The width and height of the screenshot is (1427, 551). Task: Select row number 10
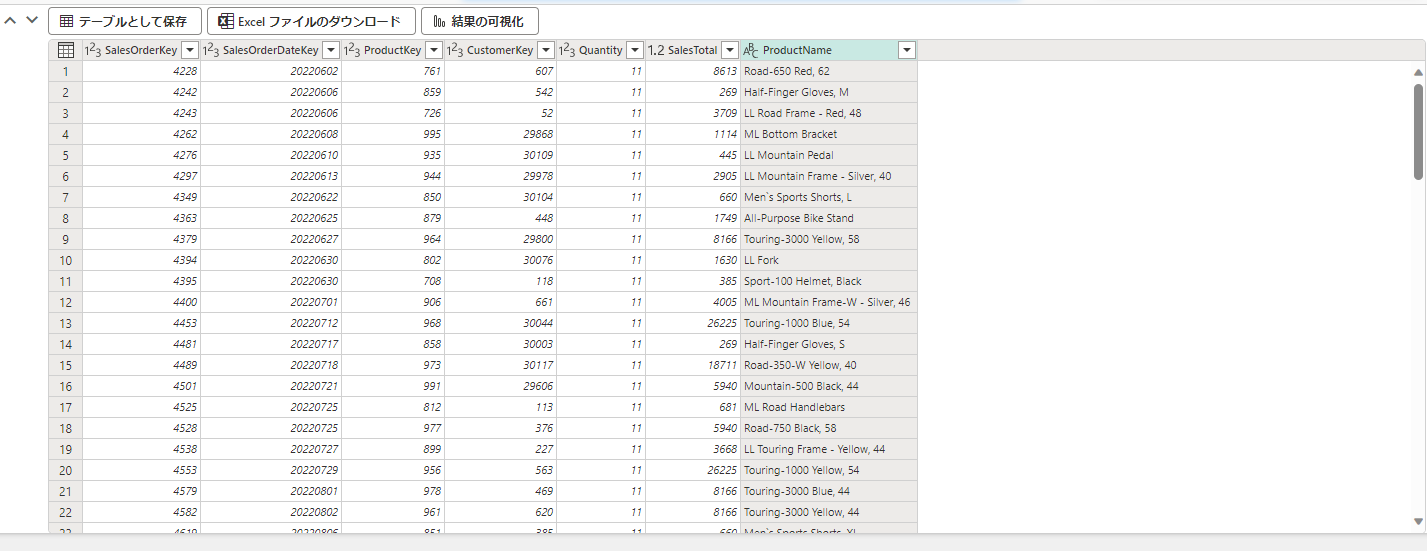tap(65, 260)
